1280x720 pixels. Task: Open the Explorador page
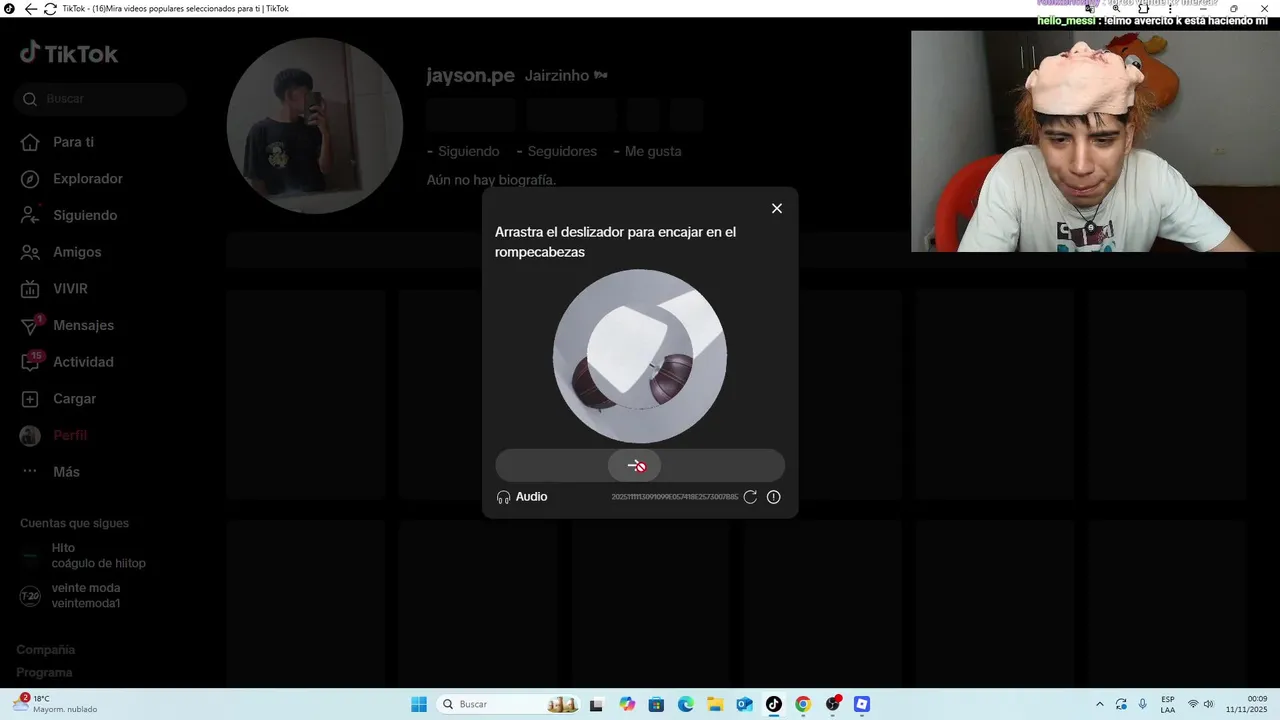[72, 179]
